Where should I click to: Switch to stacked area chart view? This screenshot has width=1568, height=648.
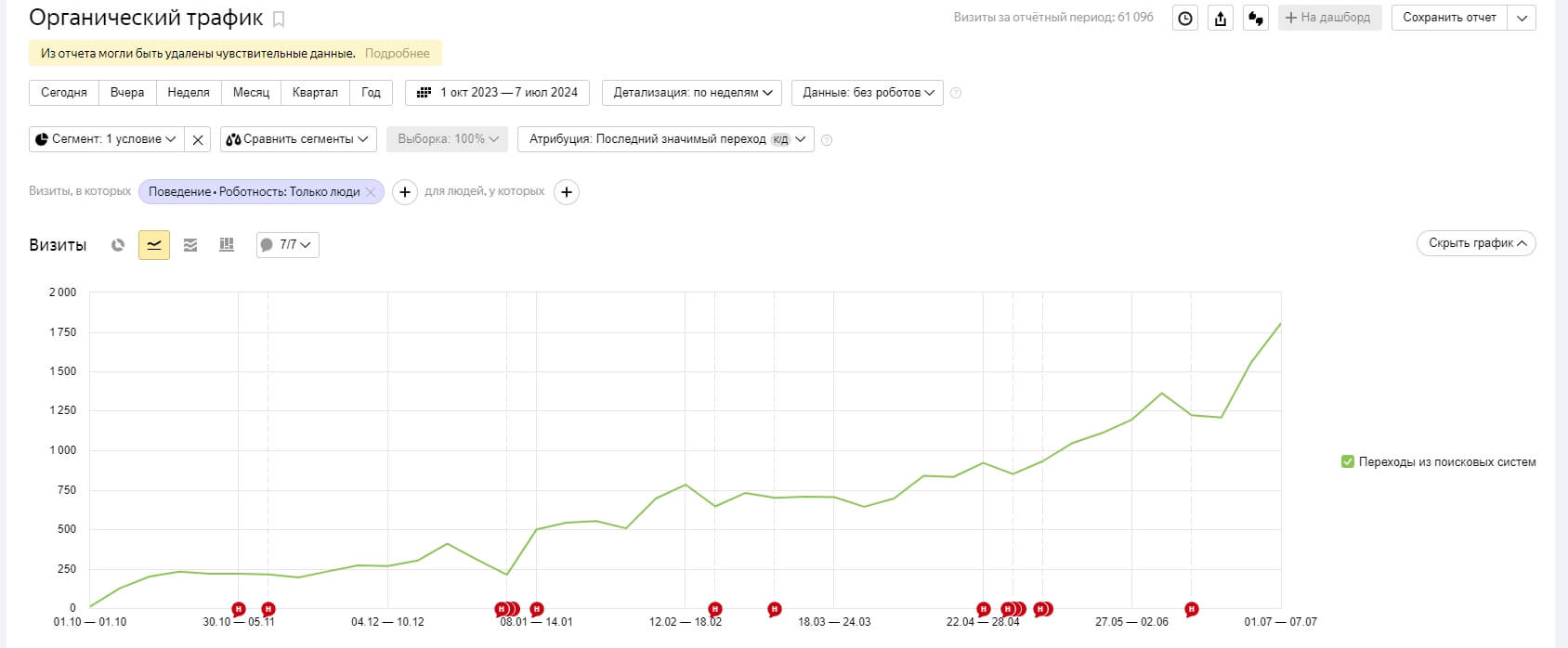tap(190, 245)
